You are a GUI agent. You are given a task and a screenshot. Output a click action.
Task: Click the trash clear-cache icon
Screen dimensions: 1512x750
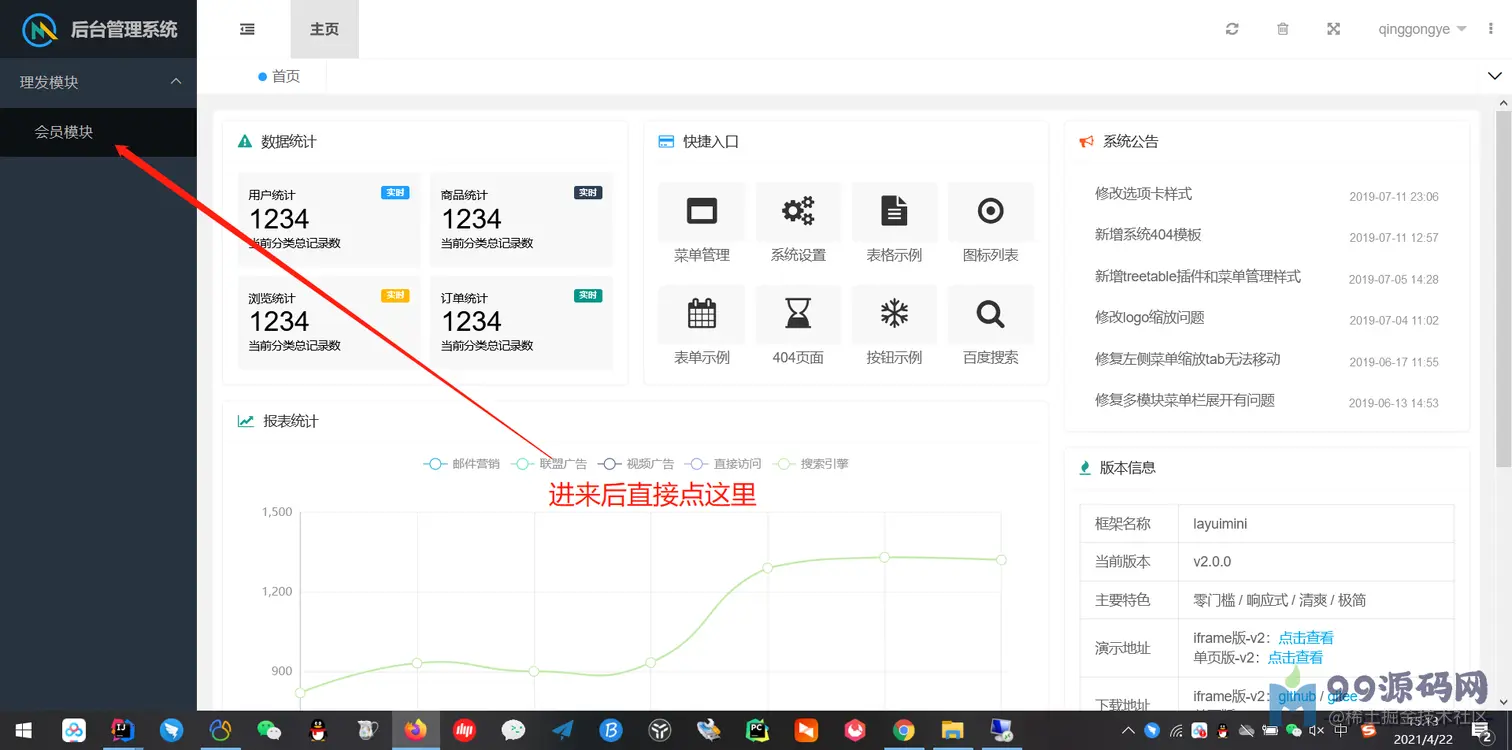click(x=1283, y=29)
